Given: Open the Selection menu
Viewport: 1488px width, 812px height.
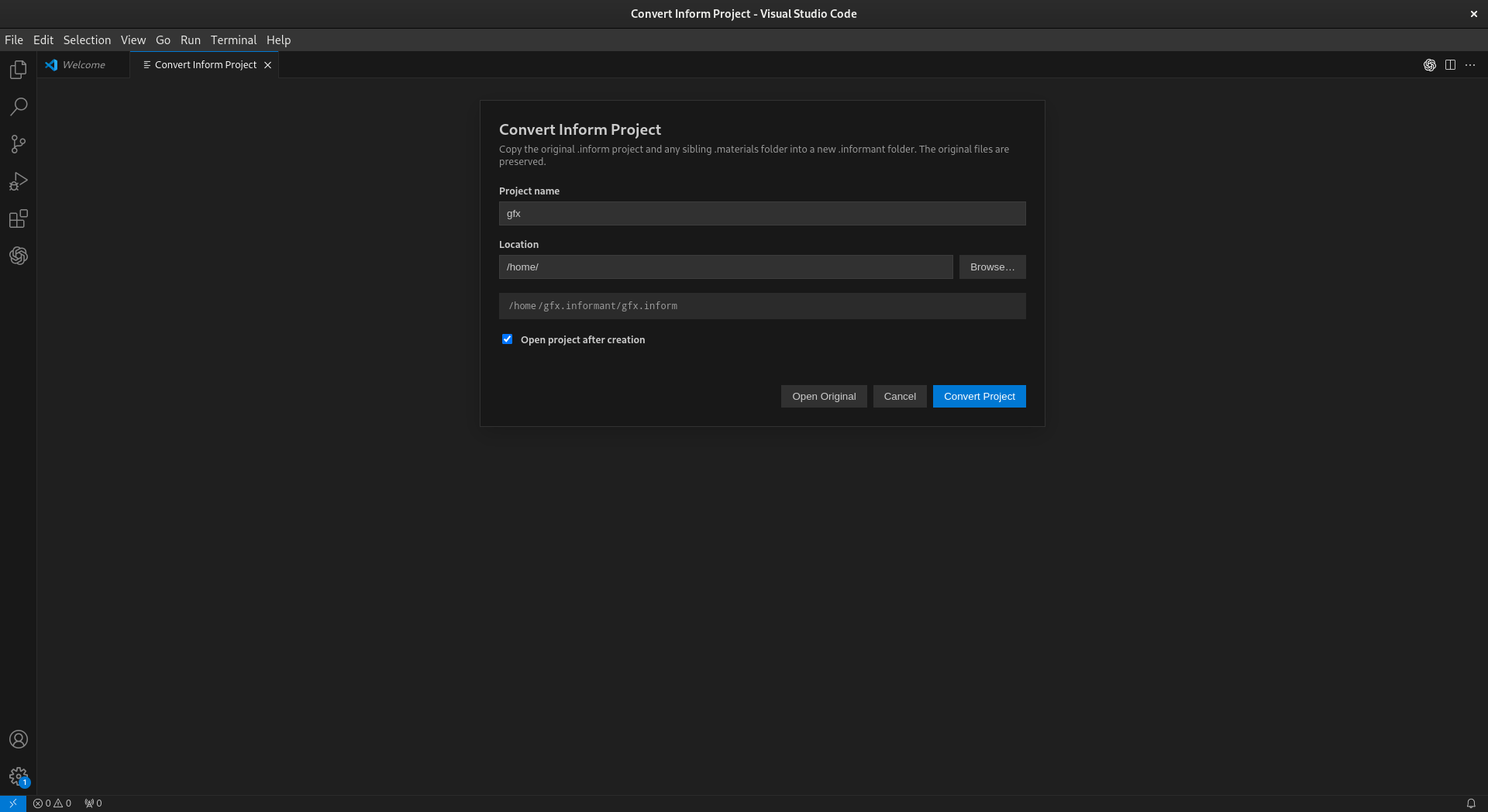Looking at the screenshot, I should pyautogui.click(x=87, y=40).
